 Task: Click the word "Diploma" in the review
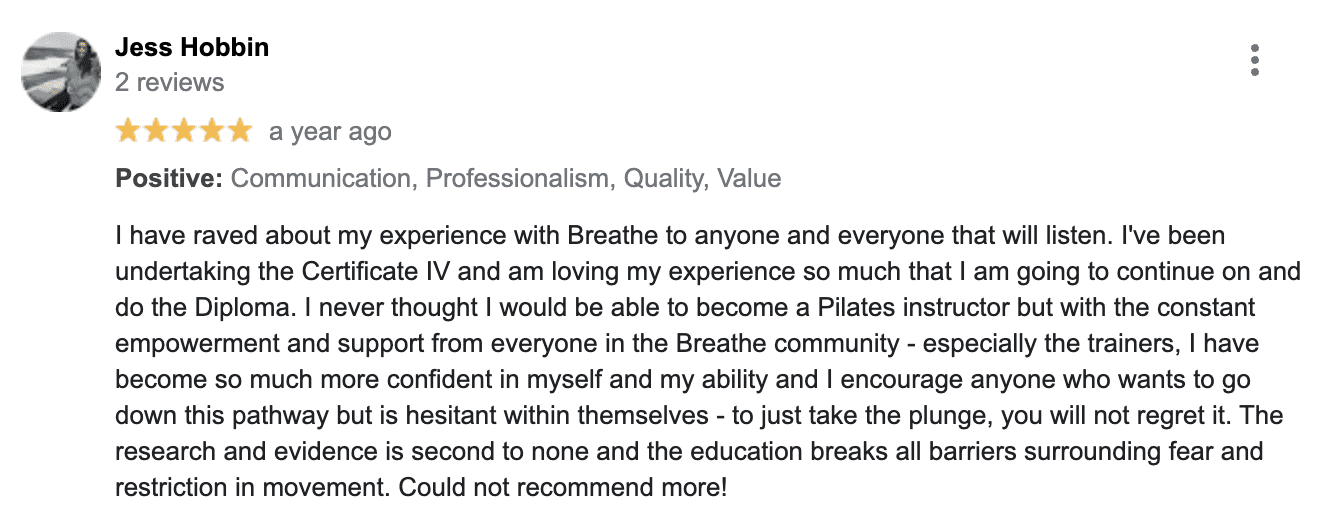pyautogui.click(x=201, y=308)
